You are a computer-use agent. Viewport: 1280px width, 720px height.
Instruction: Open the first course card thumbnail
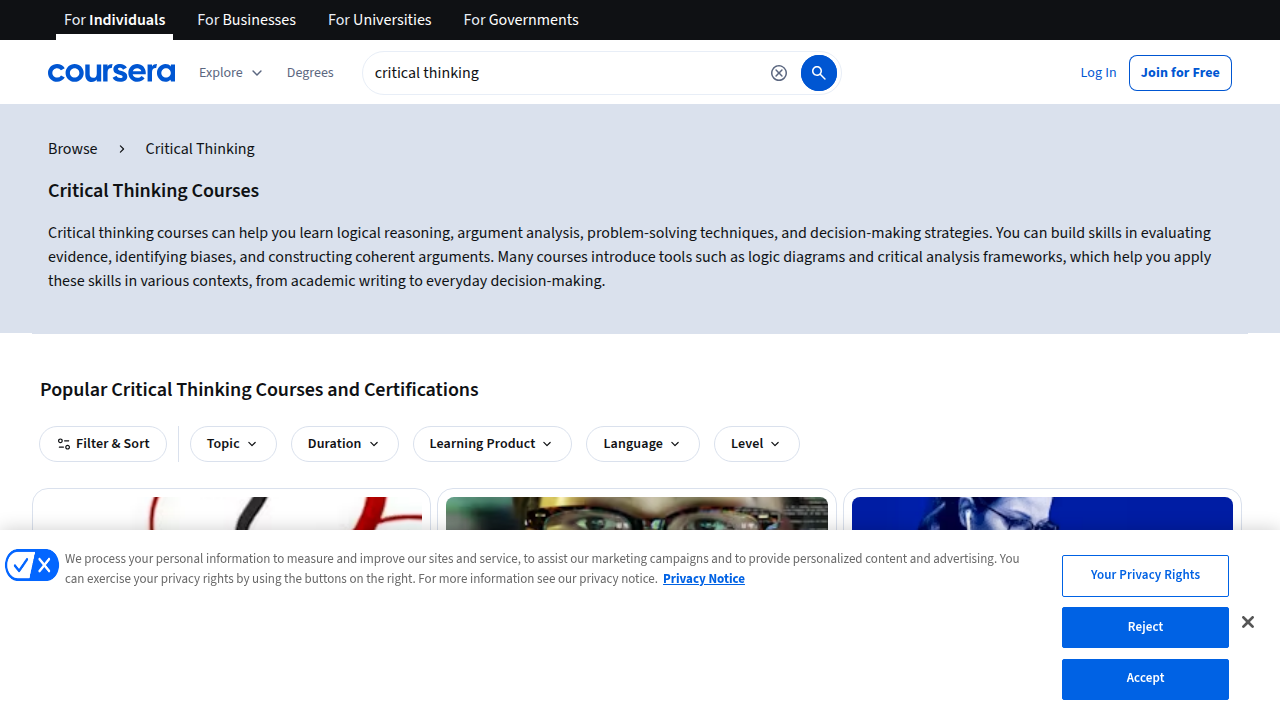click(x=231, y=513)
